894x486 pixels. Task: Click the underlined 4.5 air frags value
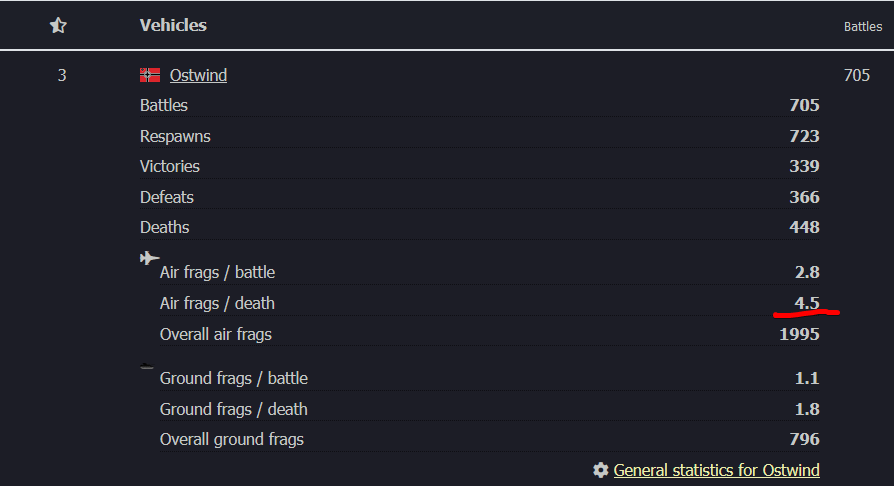click(807, 303)
